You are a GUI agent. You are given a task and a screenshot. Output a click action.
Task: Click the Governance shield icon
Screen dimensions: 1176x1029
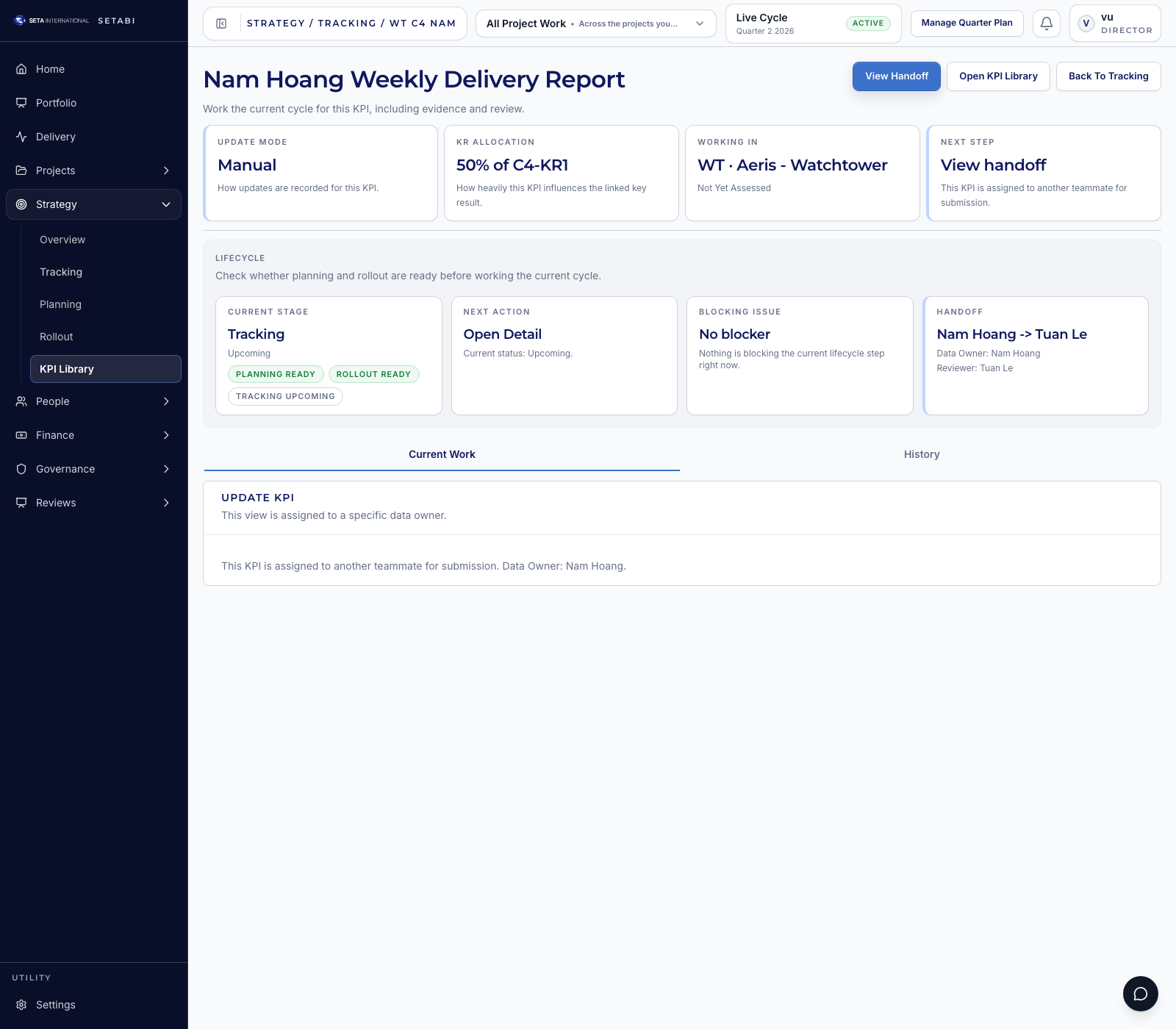point(21,469)
